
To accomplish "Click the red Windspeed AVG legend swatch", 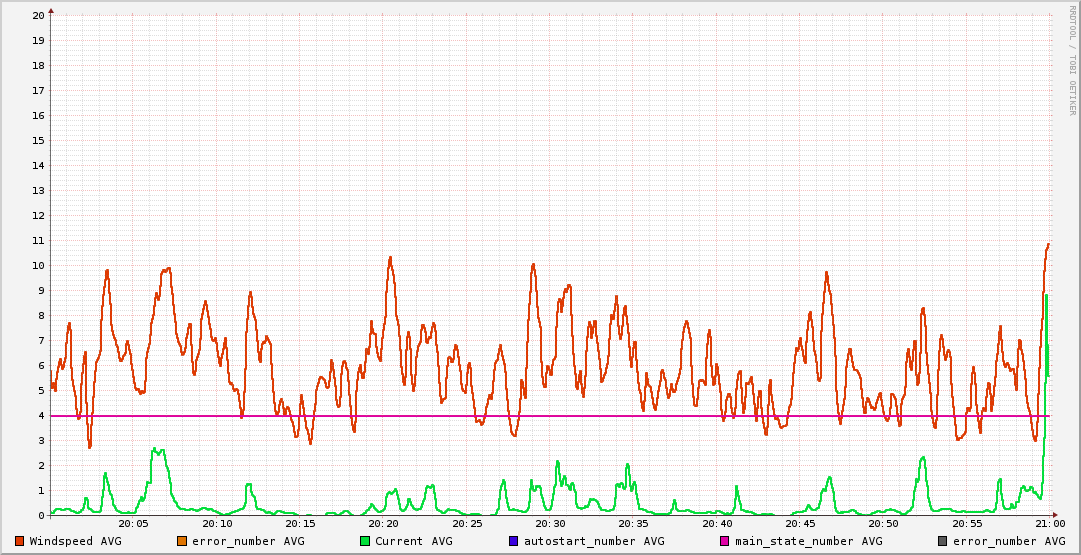I will click(x=19, y=541).
